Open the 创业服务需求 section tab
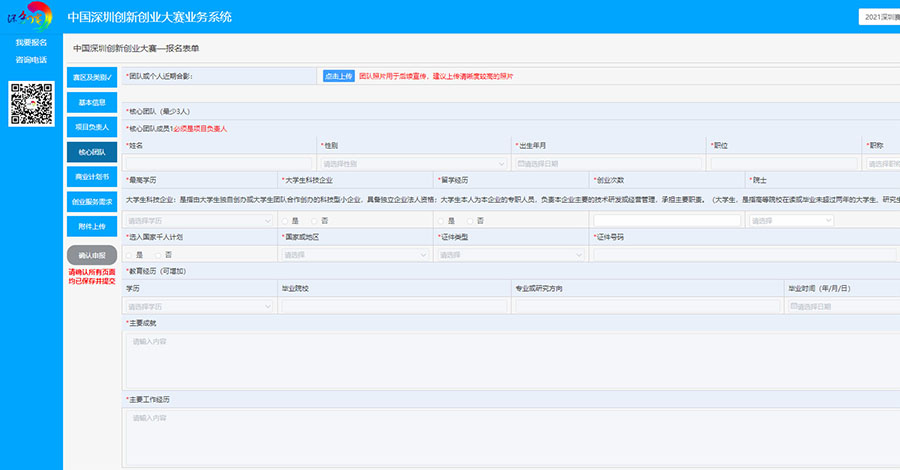 (x=92, y=202)
